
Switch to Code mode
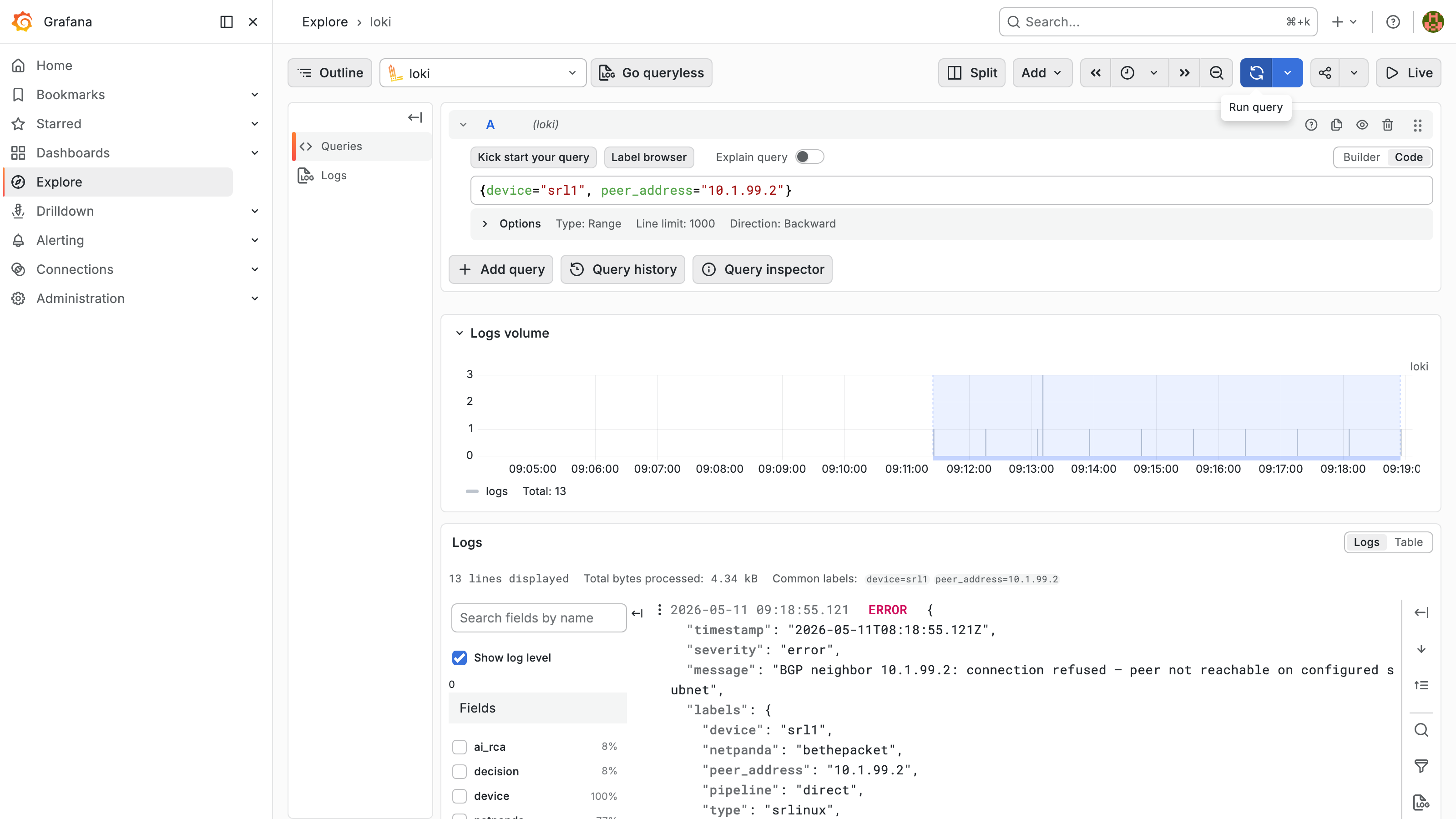(x=1409, y=157)
